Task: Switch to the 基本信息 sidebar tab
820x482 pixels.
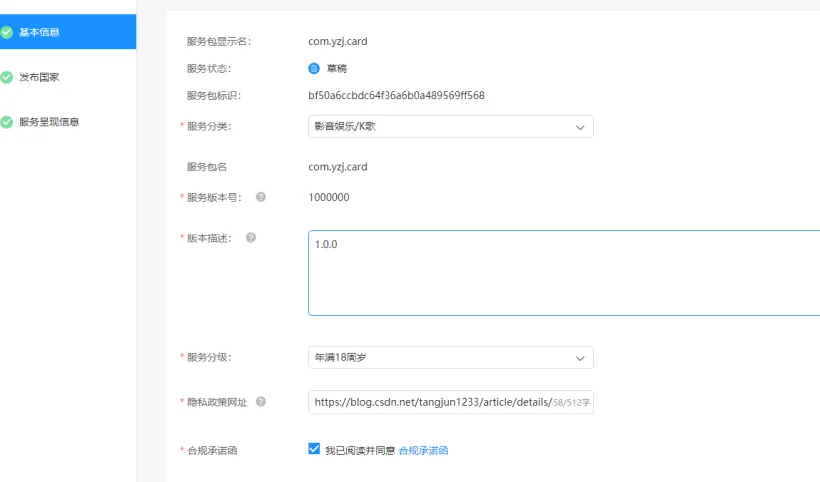Action: tap(40, 32)
